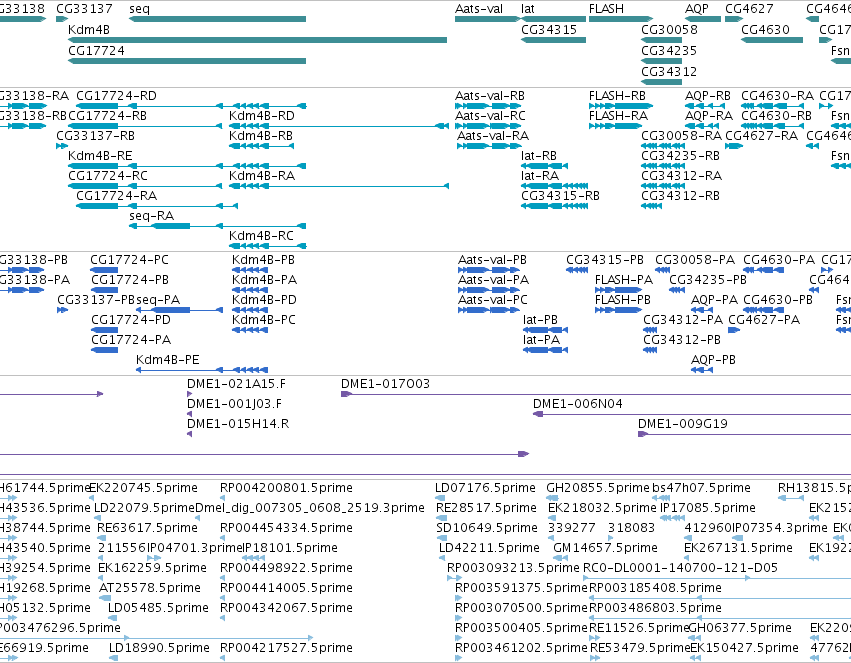Open protein seq-PA
Screen dimensions: 851x663
coord(179,310)
